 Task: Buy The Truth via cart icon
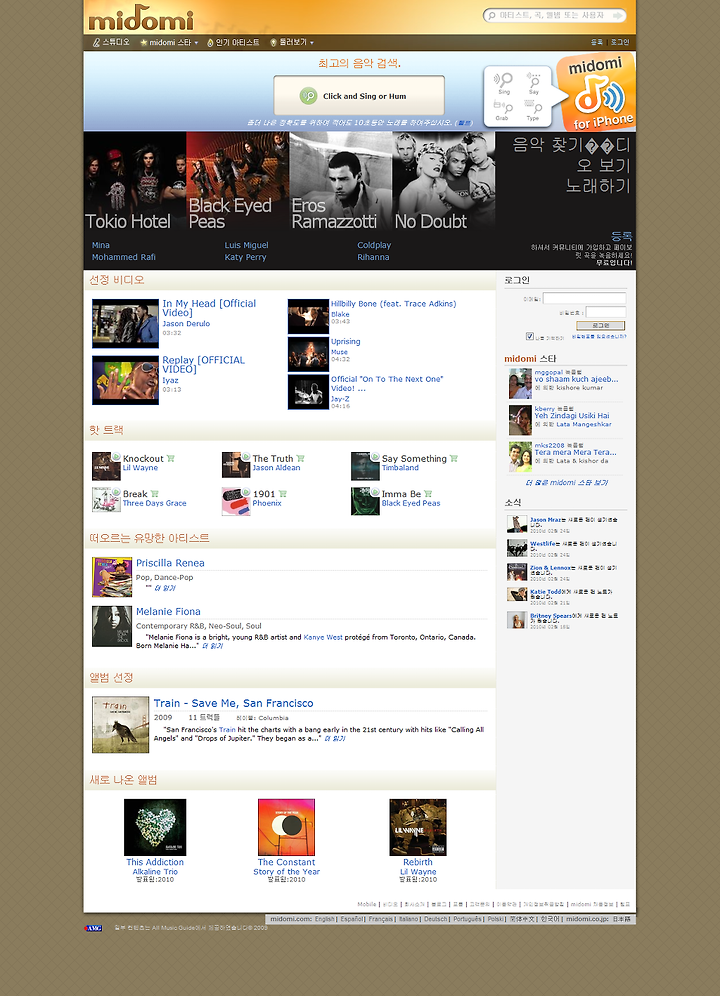tap(301, 459)
